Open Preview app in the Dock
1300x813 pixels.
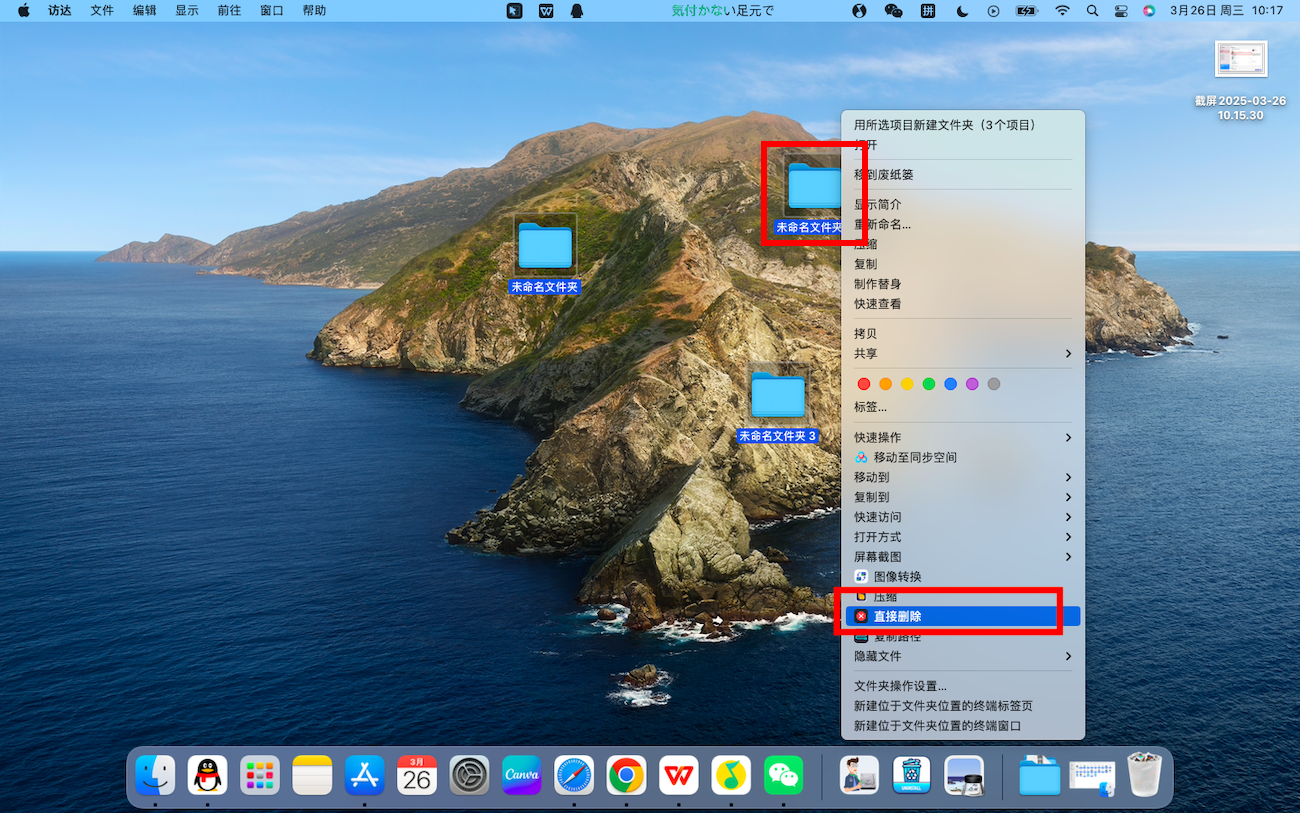[x=964, y=775]
